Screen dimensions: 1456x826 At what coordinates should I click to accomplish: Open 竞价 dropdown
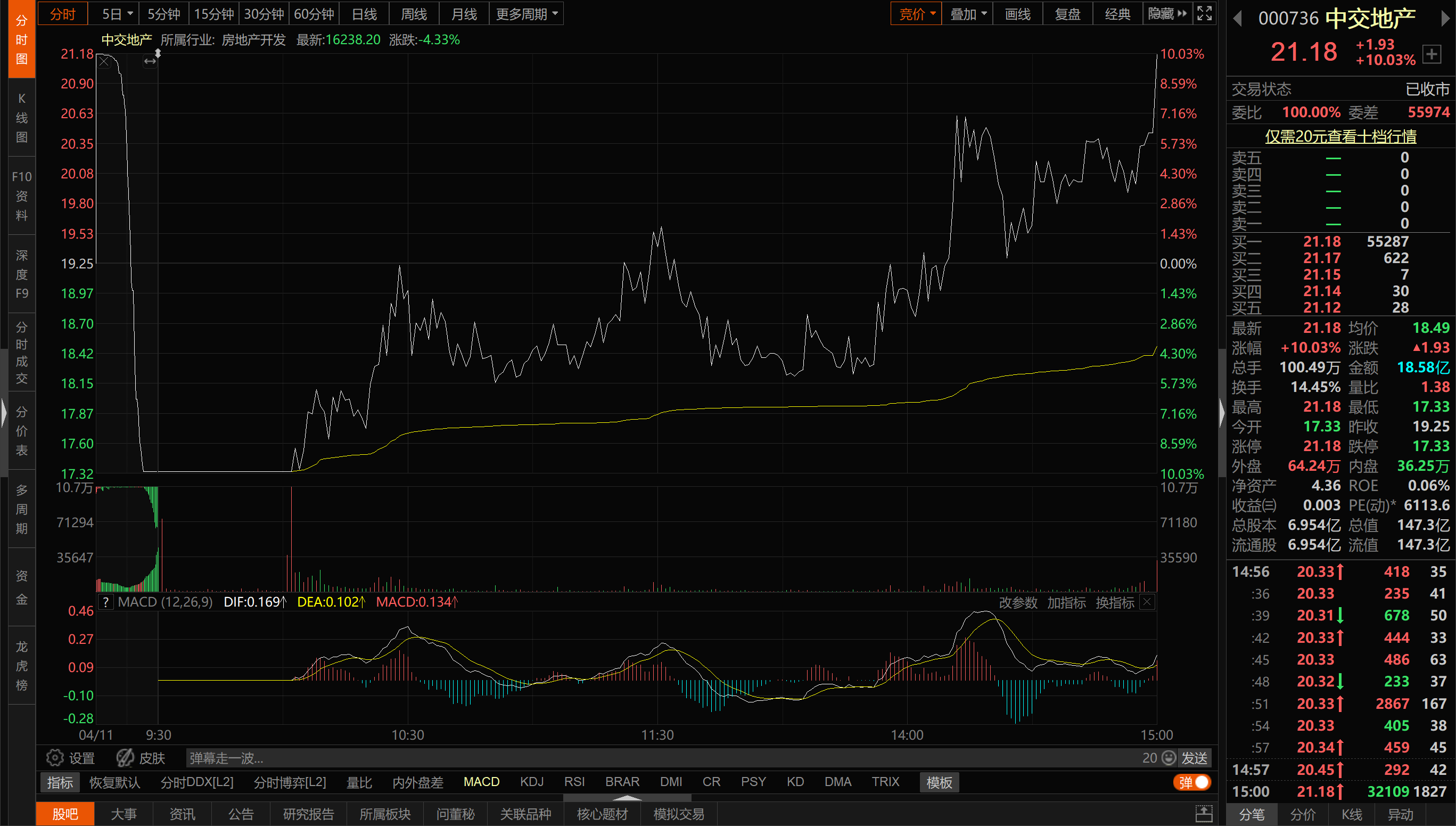coord(916,14)
